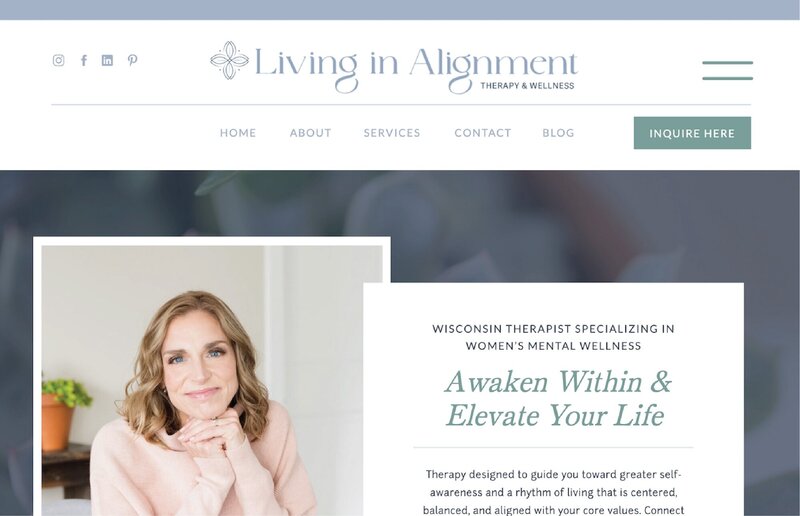Image resolution: width=800 pixels, height=516 pixels.
Task: Open the LinkedIn social icon
Action: tap(107, 60)
